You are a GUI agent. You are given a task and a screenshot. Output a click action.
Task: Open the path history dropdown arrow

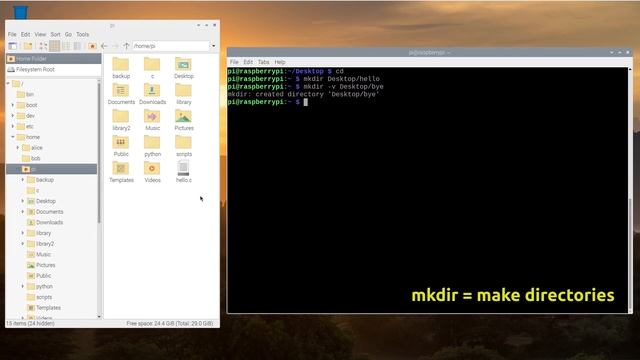pyautogui.click(x=213, y=46)
